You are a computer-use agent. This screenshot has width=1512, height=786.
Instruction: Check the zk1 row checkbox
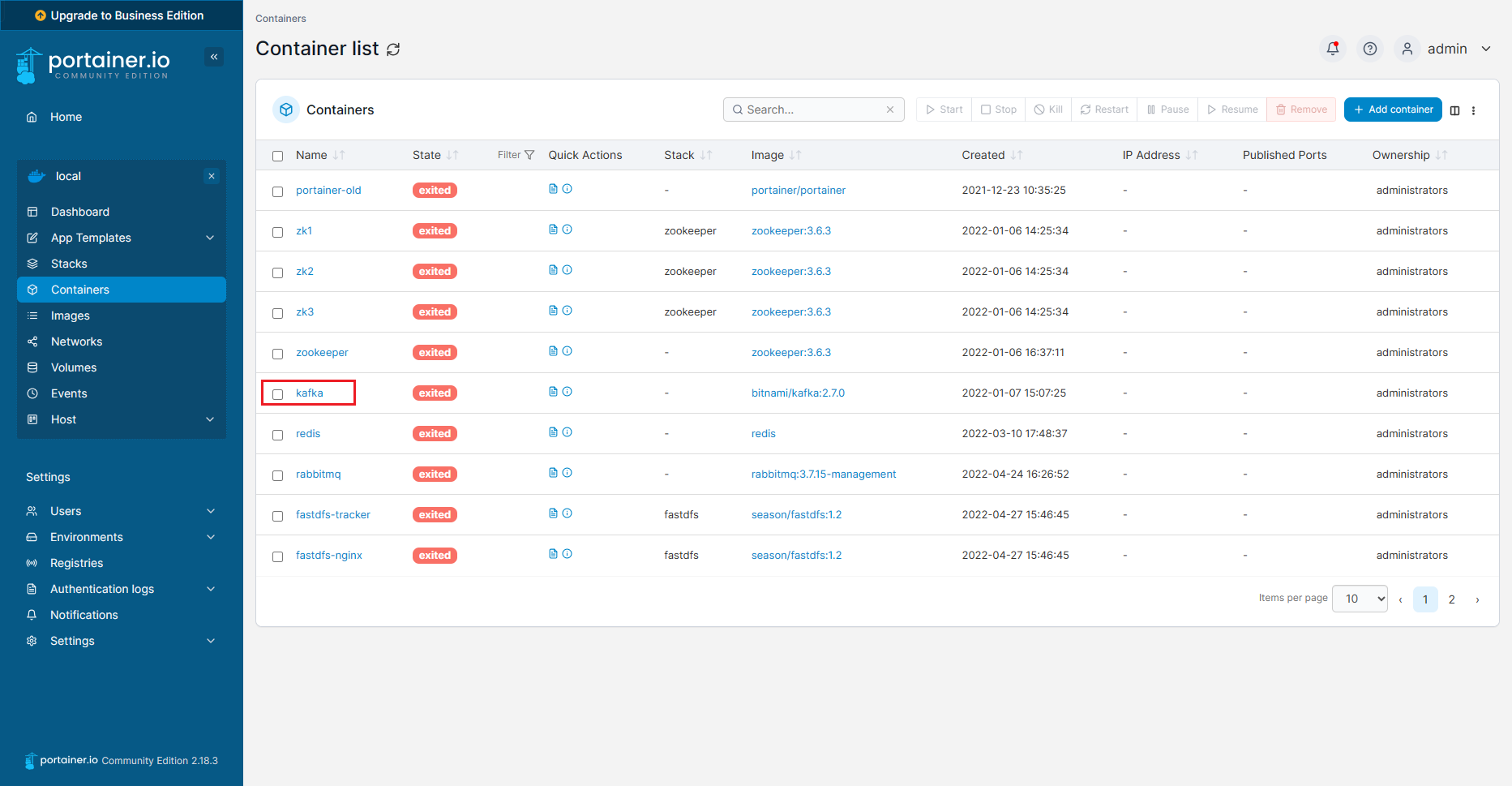tap(278, 232)
